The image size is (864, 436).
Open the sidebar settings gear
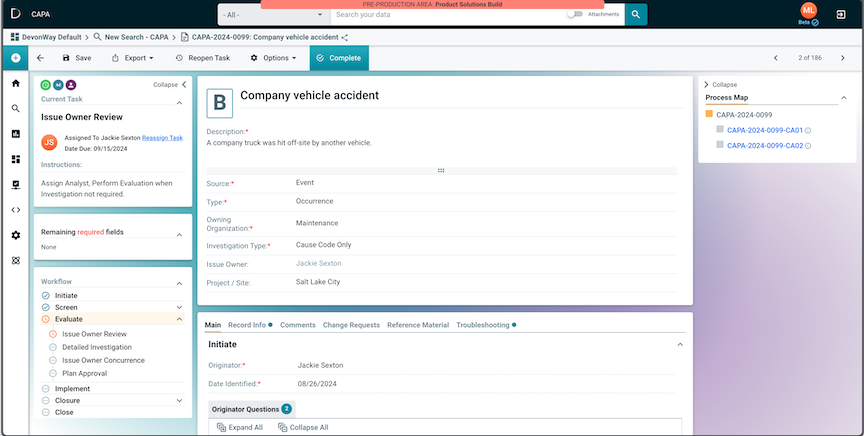coord(15,235)
